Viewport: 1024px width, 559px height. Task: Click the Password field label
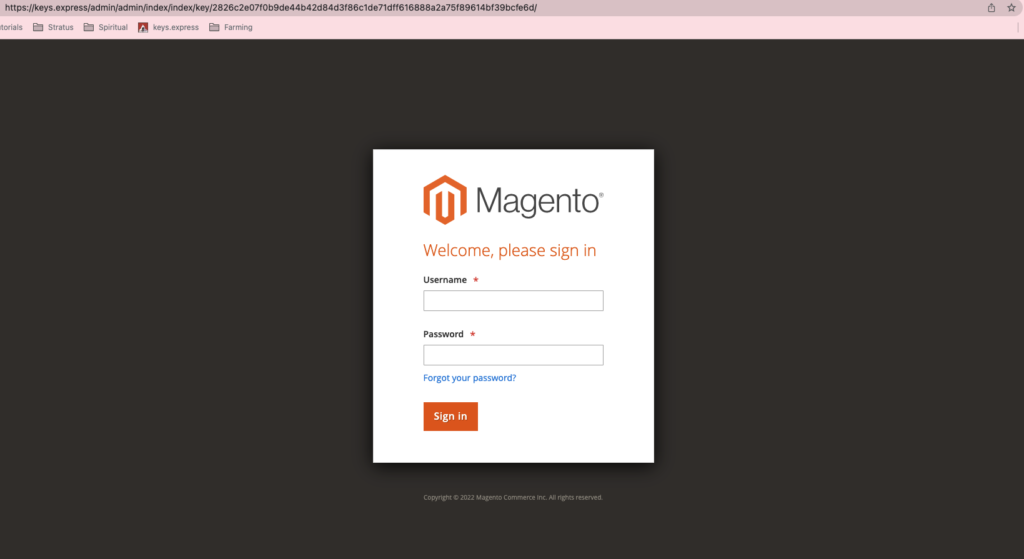[x=443, y=334]
